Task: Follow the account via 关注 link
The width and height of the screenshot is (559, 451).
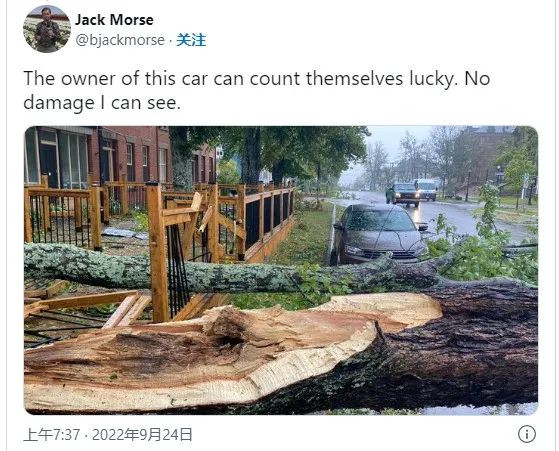Action: click(191, 40)
